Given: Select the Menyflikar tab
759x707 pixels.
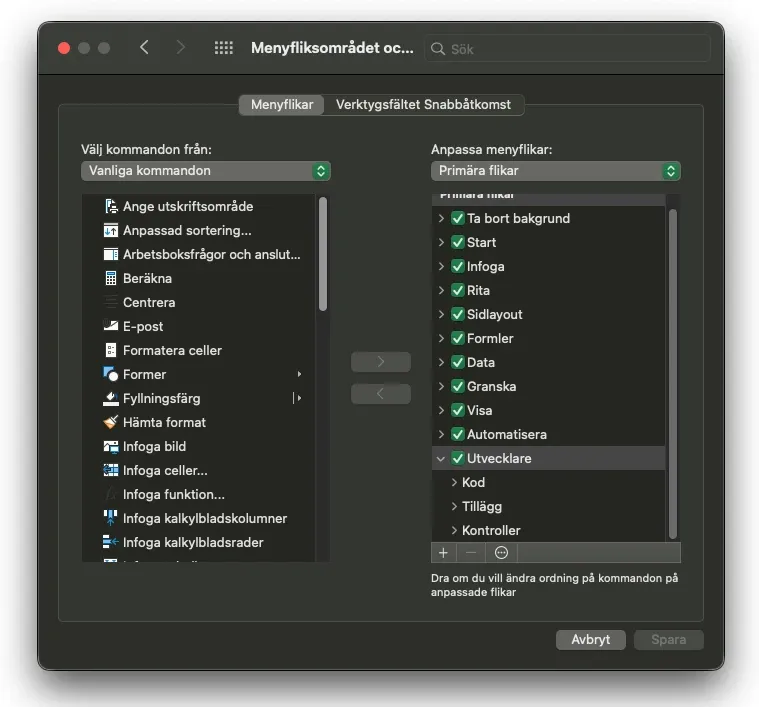Looking at the screenshot, I should tap(282, 104).
